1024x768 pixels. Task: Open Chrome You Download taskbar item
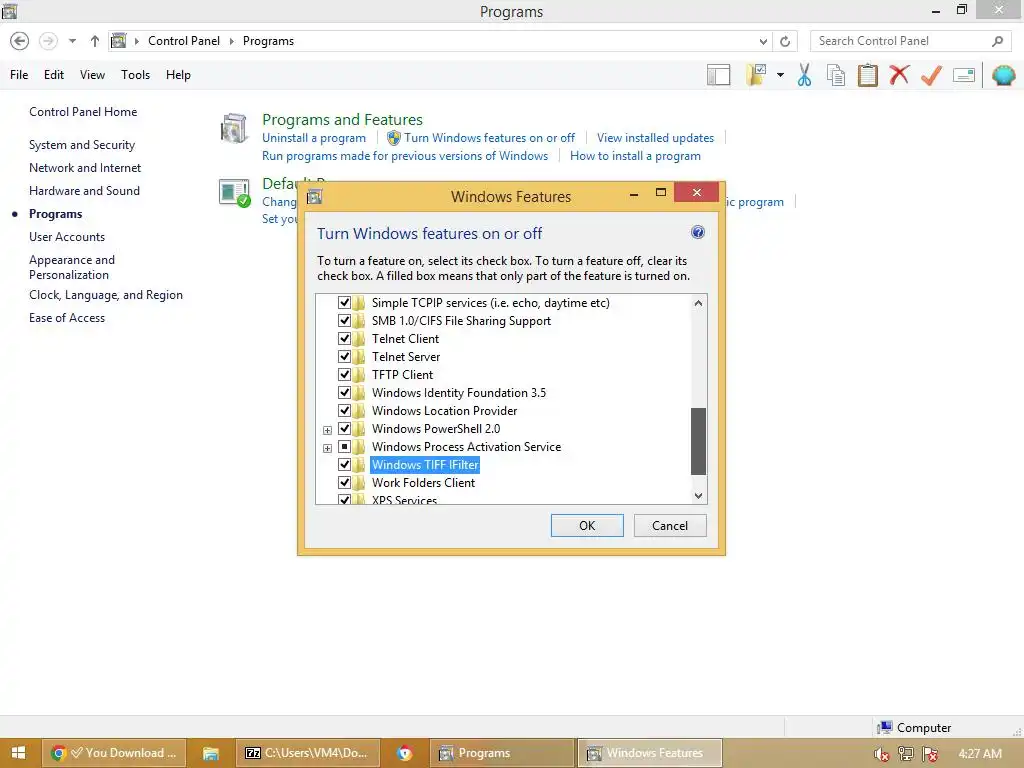point(115,753)
